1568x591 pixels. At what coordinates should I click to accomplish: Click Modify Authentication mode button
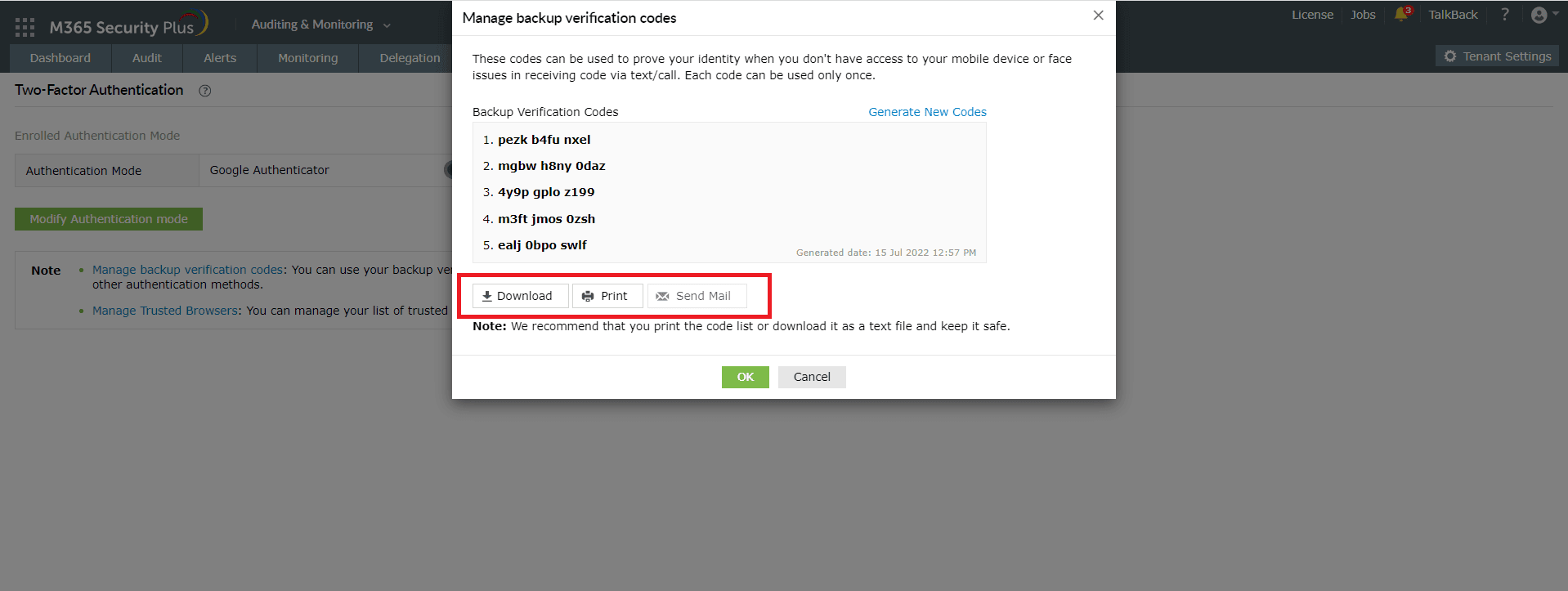tap(109, 219)
